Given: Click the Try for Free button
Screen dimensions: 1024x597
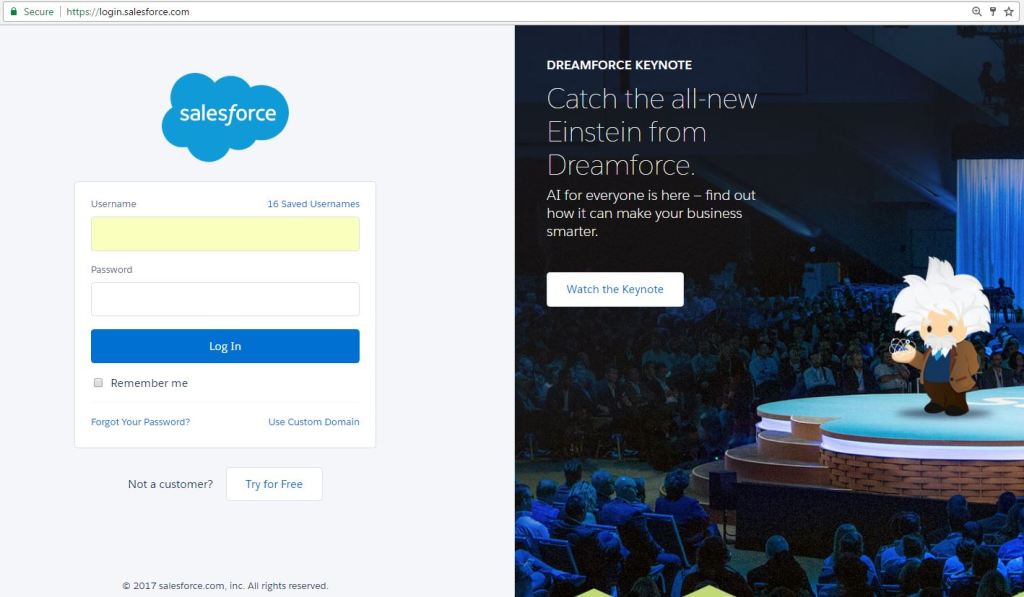Looking at the screenshot, I should tap(274, 484).
